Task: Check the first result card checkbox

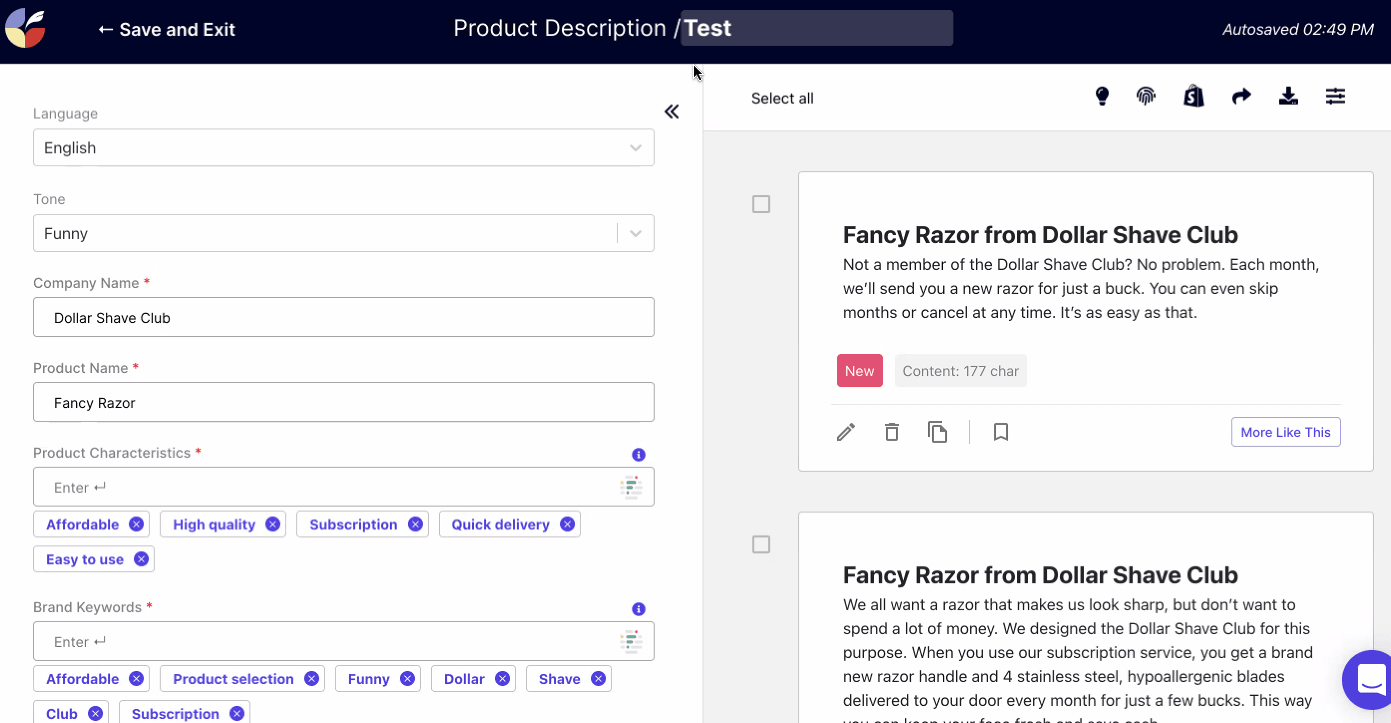Action: 761,204
